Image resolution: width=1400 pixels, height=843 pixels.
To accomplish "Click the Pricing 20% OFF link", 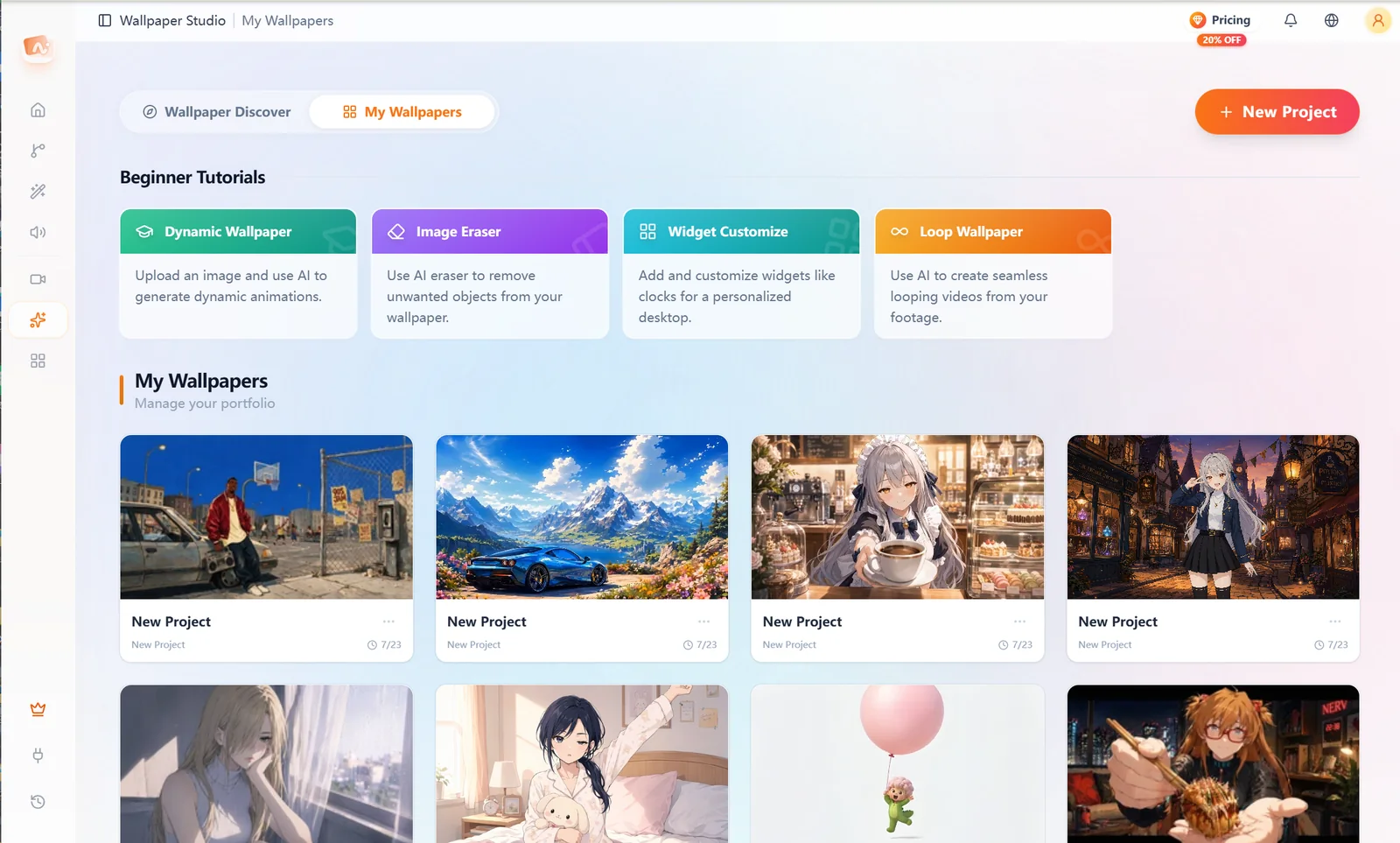I will click(x=1221, y=27).
